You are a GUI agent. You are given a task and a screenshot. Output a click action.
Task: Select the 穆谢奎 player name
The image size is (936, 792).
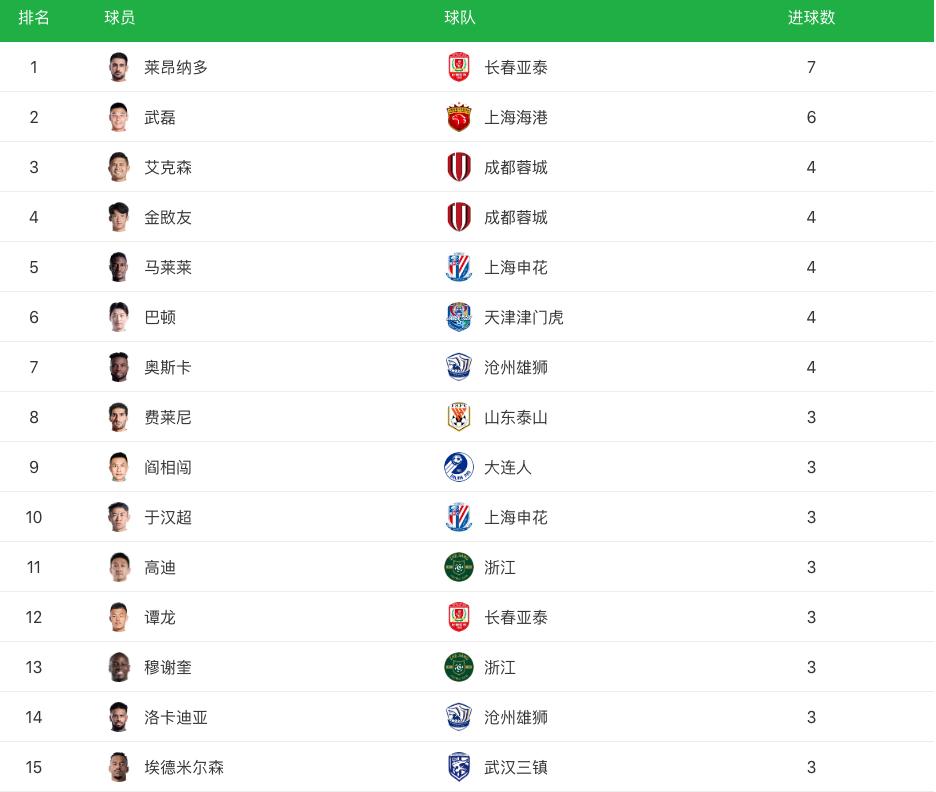[x=168, y=667]
